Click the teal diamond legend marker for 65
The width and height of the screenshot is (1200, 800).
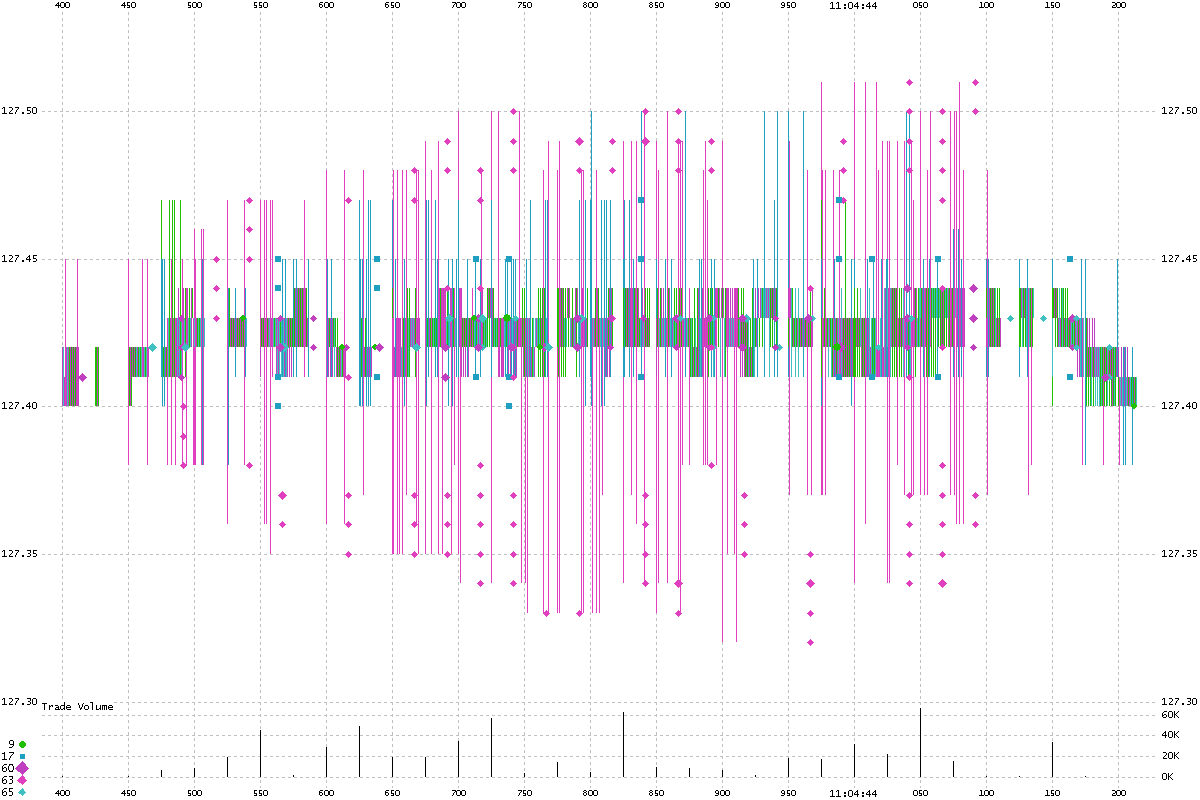22,792
